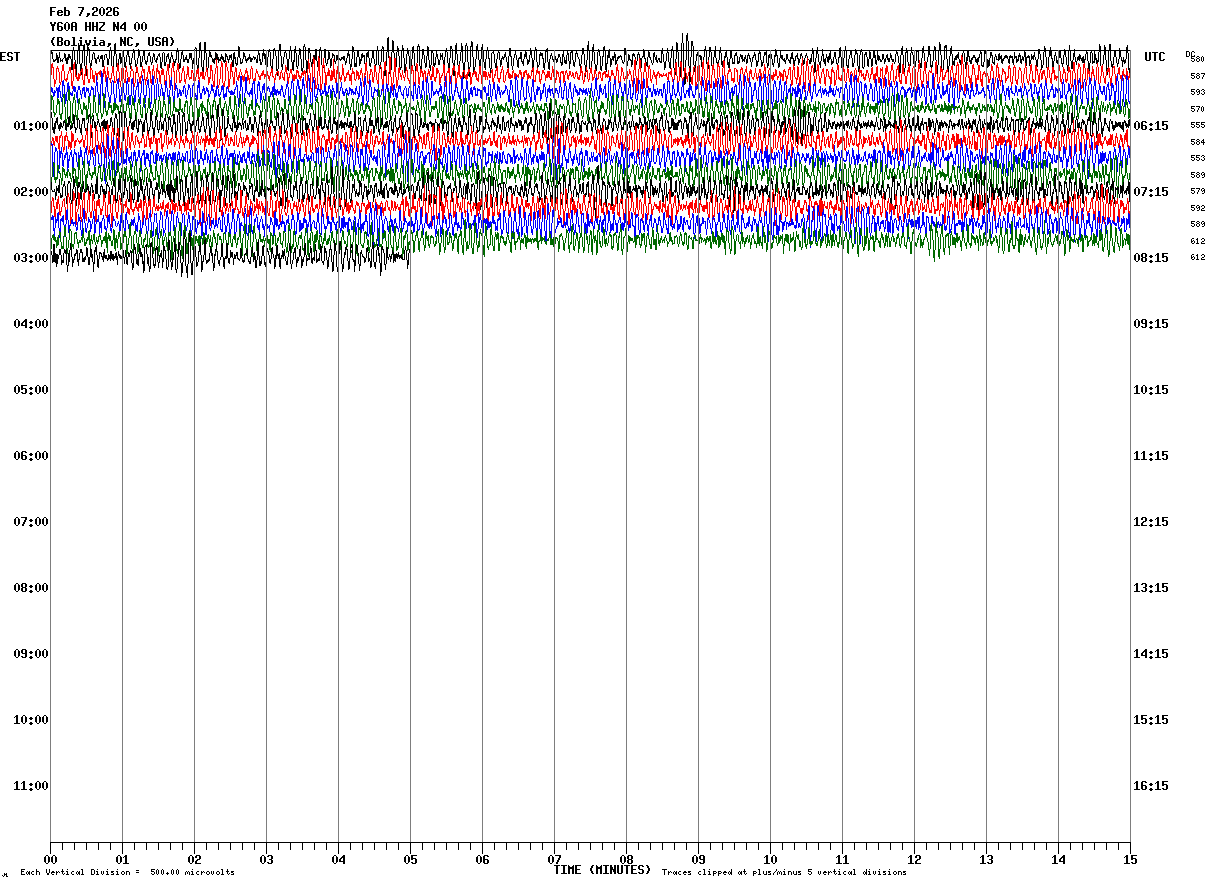Click the DC offset value '592'
Viewport: 1210px width, 886px height.
tap(1197, 208)
